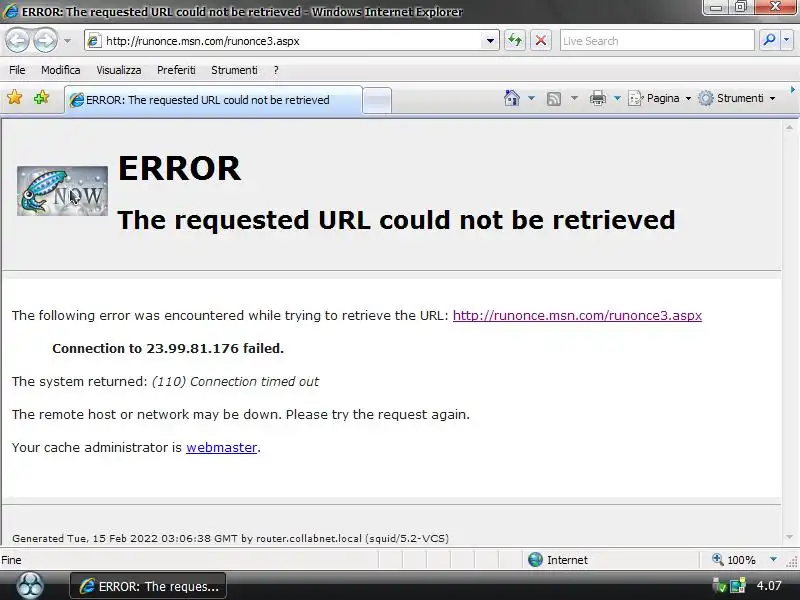Click the security shield tray icon
Image resolution: width=800 pixels, height=600 pixels.
coord(719,586)
